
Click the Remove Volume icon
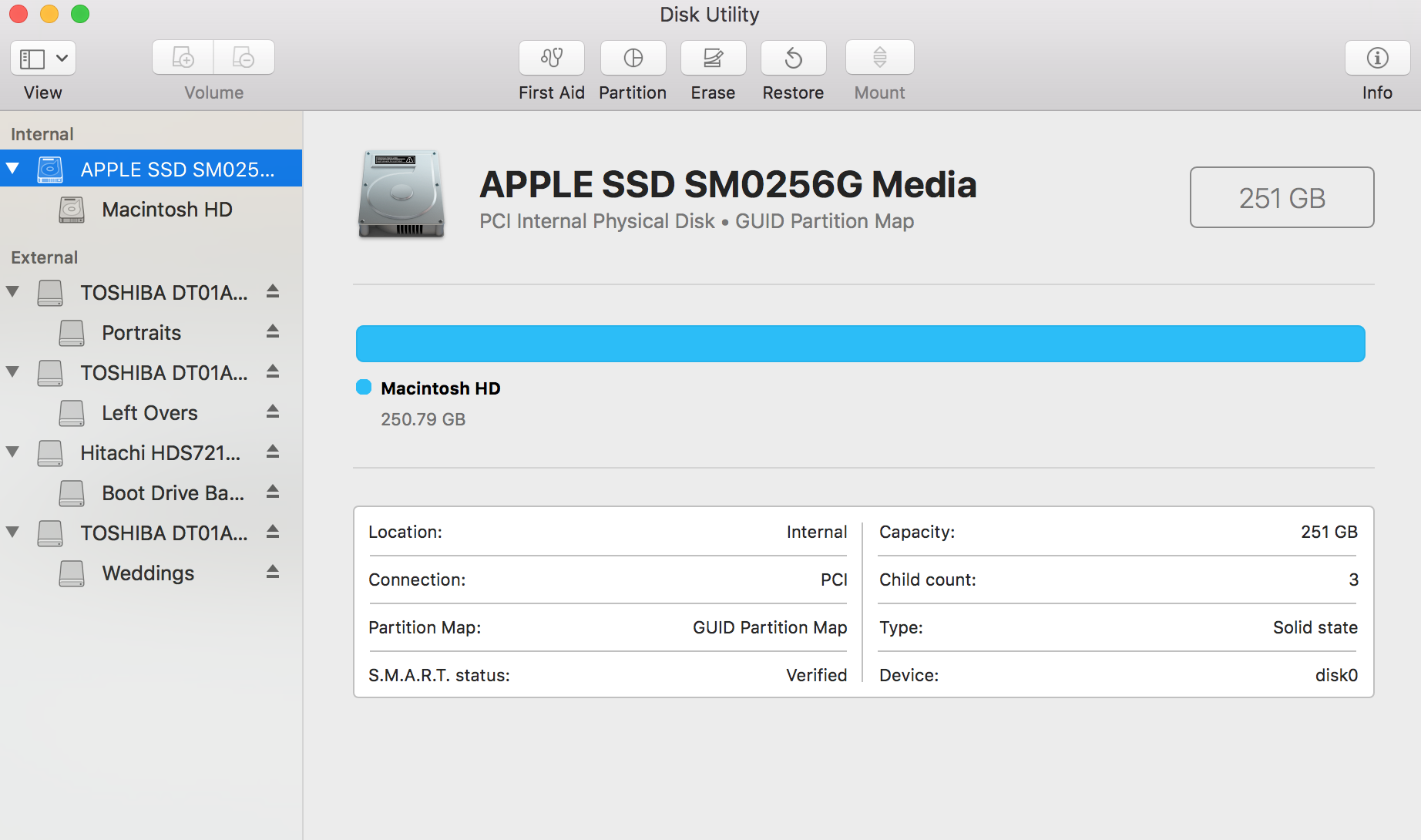(244, 58)
